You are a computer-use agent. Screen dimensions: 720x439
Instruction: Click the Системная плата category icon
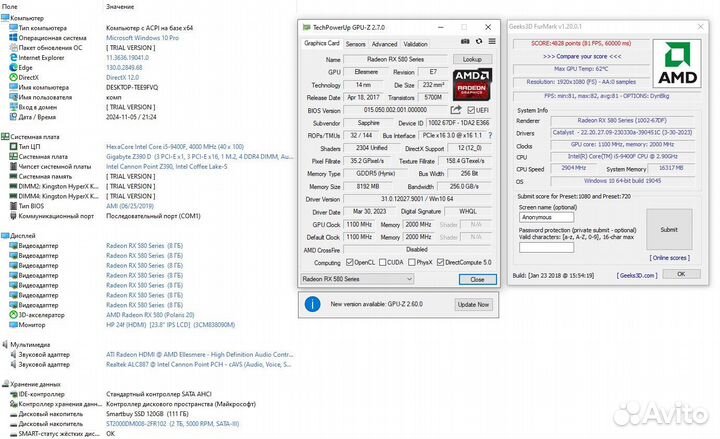coord(5,136)
